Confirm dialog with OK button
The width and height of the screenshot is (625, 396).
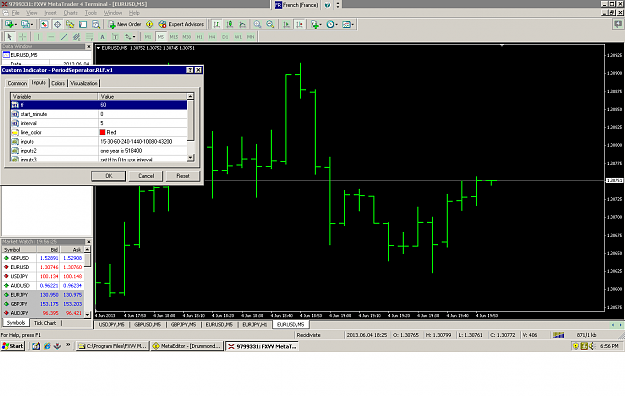108,176
